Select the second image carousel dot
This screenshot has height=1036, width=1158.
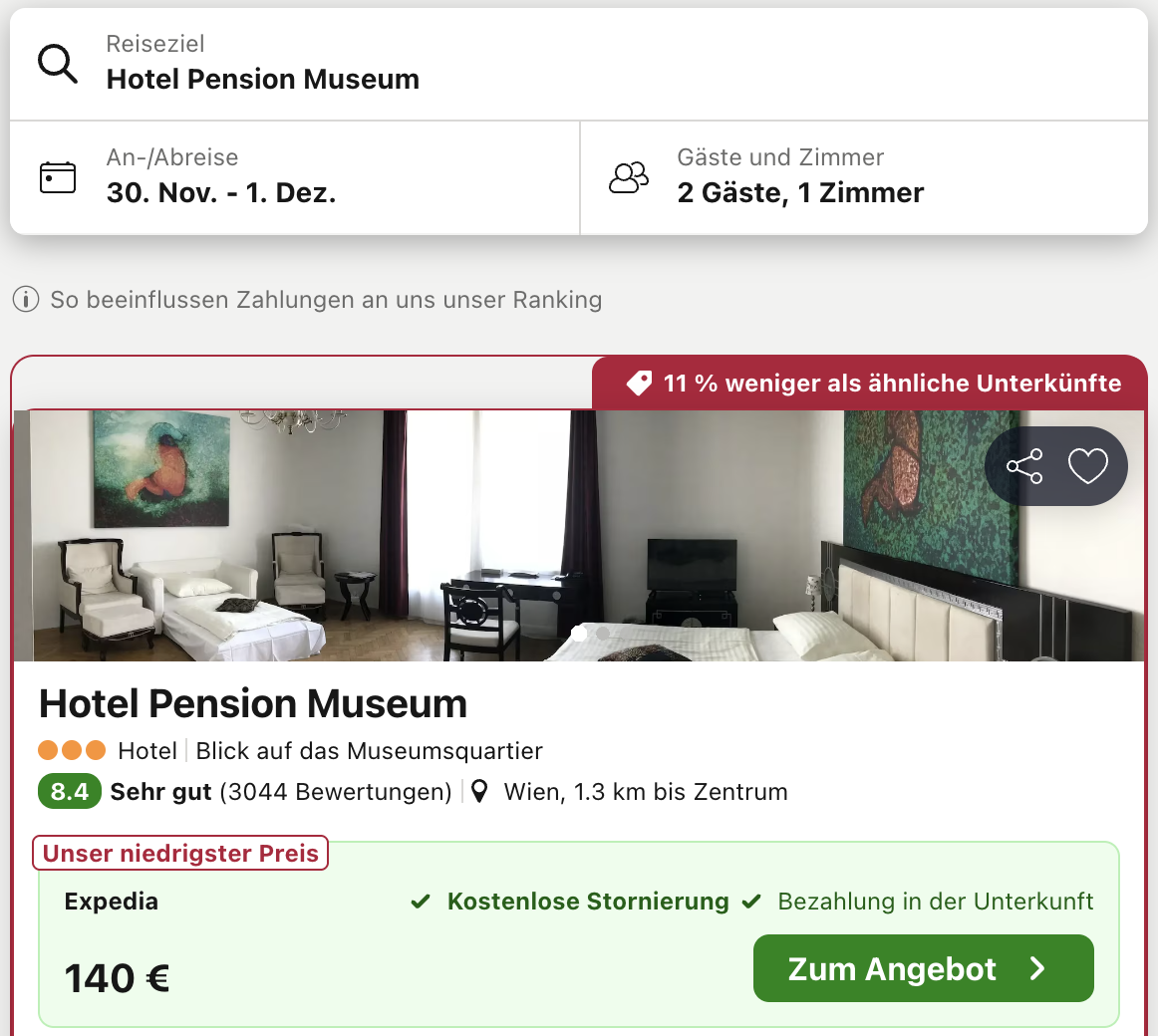click(x=603, y=634)
